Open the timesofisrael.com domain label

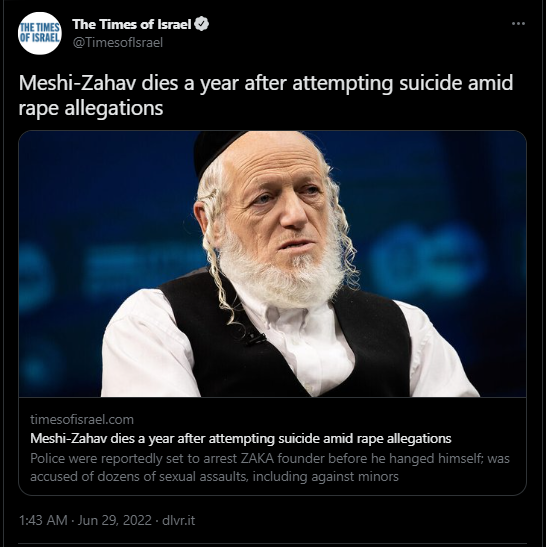coord(82,419)
